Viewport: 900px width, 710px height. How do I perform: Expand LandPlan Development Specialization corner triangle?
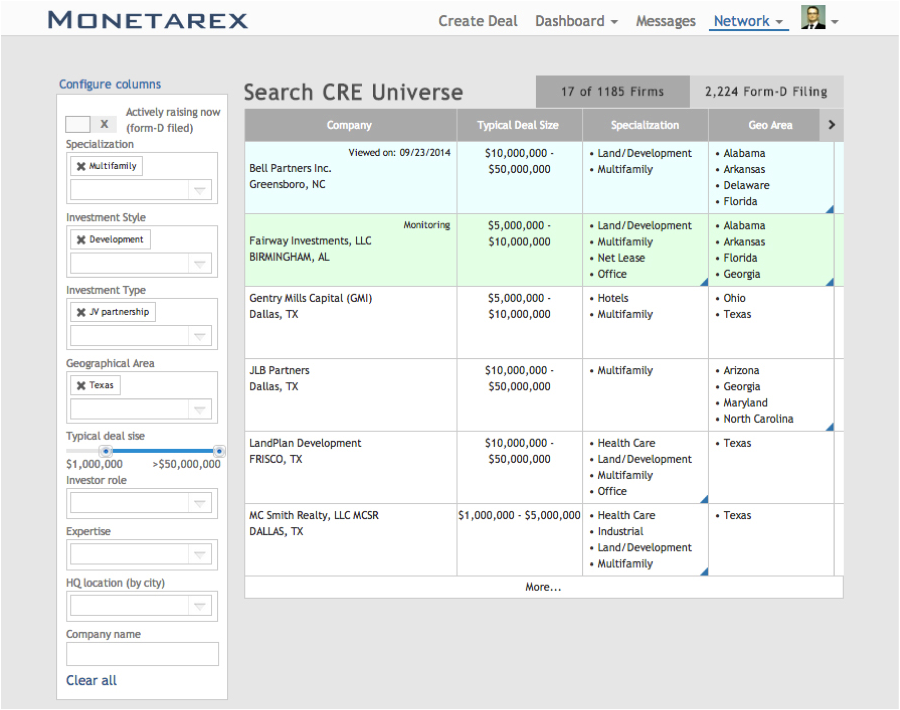tap(704, 499)
